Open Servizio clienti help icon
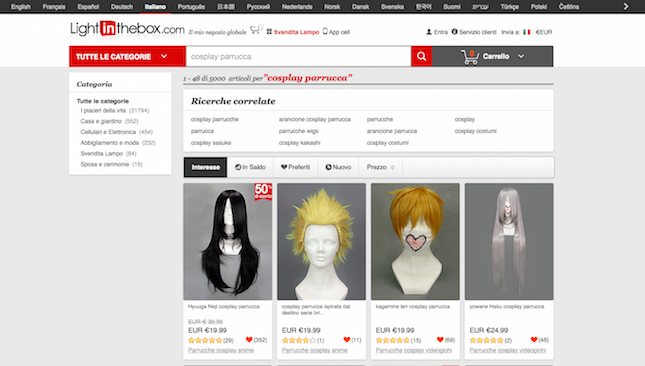The height and width of the screenshot is (366, 645). coord(455,32)
